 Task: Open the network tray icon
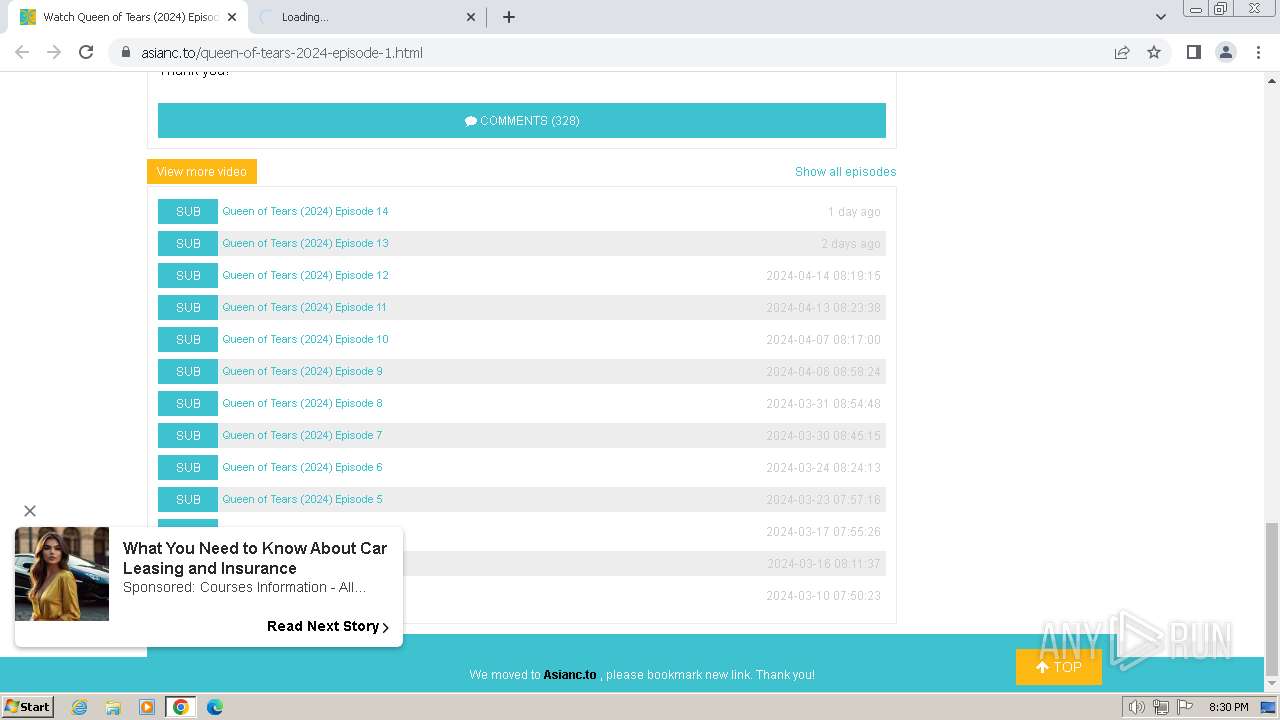[x=1160, y=707]
